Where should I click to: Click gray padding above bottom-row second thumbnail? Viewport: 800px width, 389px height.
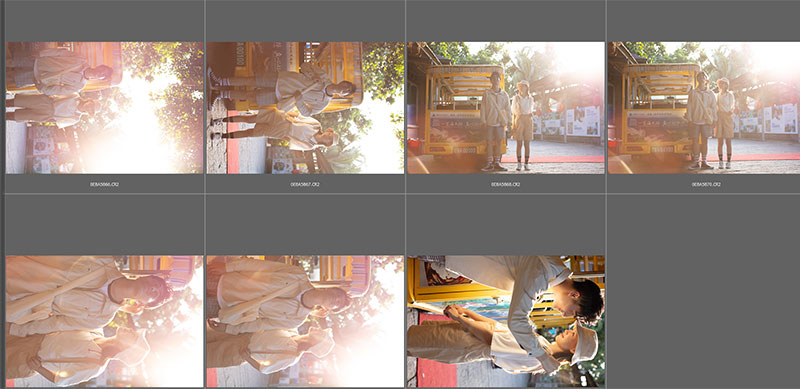(x=305, y=225)
